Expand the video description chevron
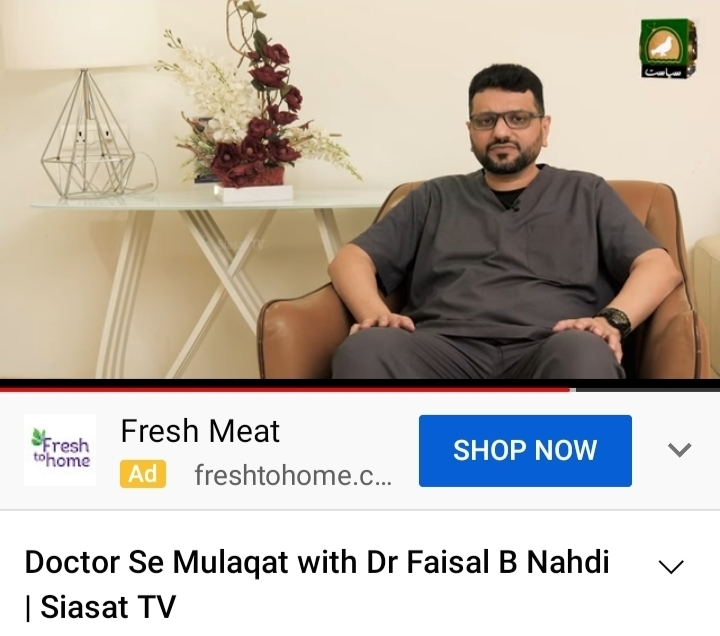 pyautogui.click(x=671, y=566)
